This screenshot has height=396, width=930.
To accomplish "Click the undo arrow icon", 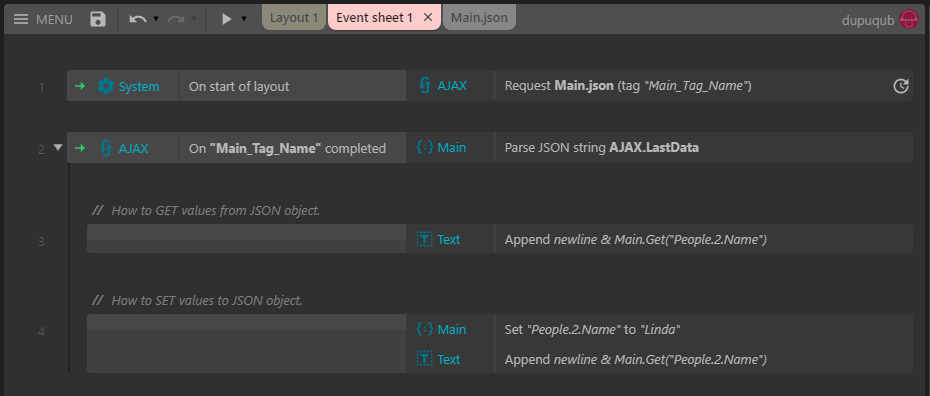I will click(x=138, y=19).
